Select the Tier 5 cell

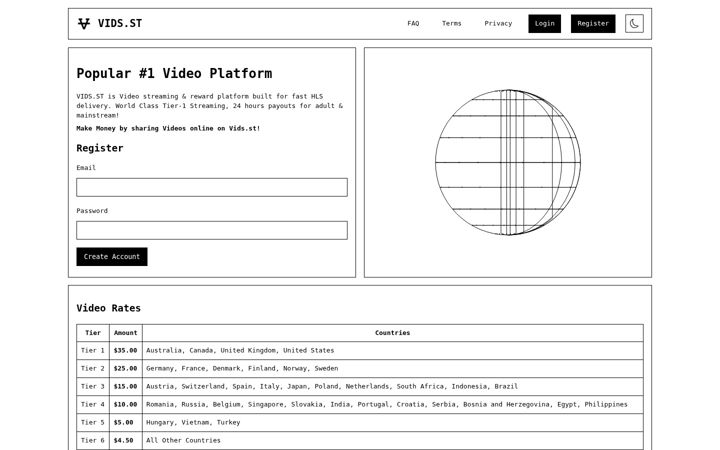click(x=93, y=422)
